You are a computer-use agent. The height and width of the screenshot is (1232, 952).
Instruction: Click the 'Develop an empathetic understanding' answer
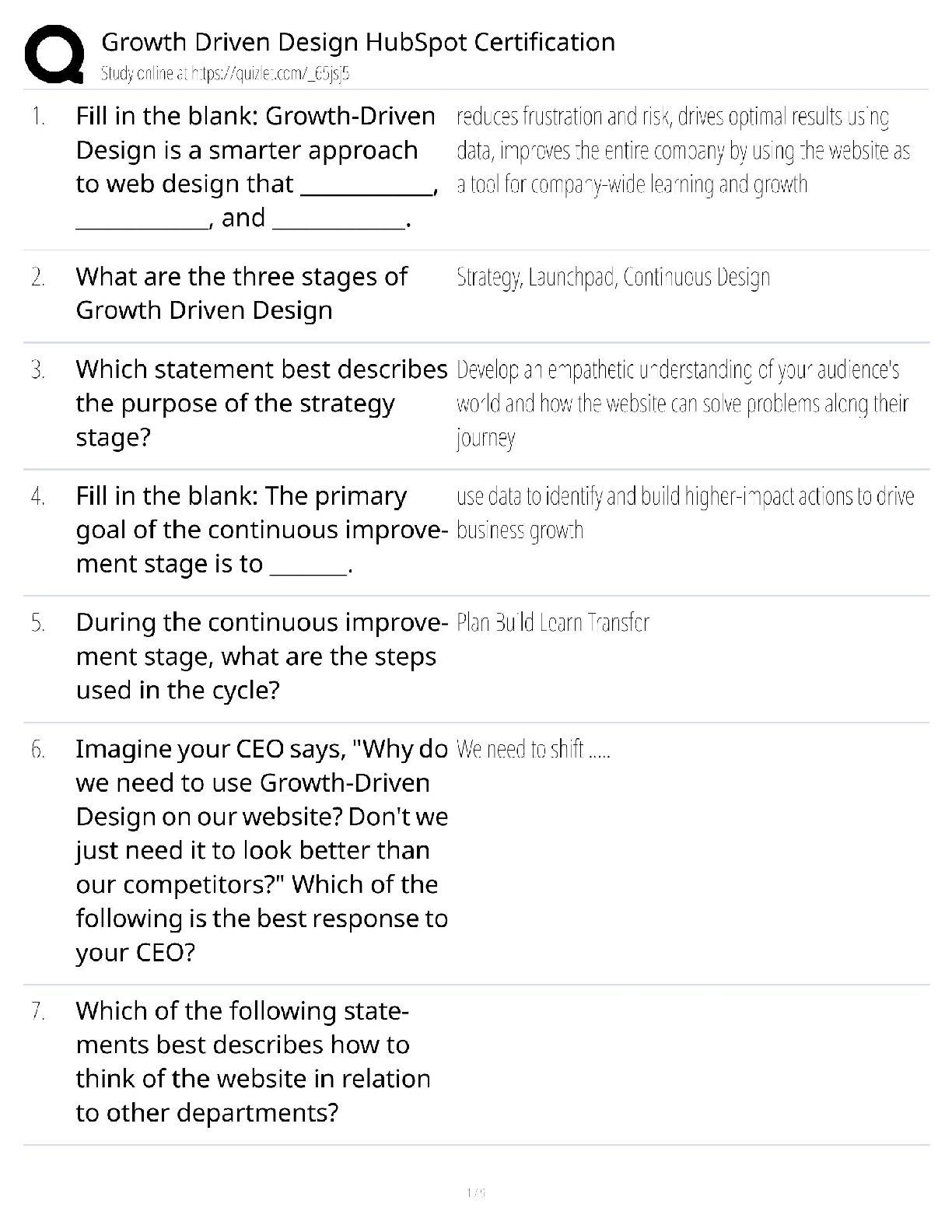tap(682, 403)
